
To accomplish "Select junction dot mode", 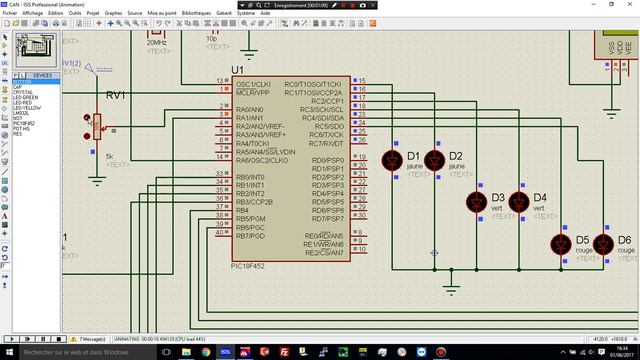I will coord(5,54).
